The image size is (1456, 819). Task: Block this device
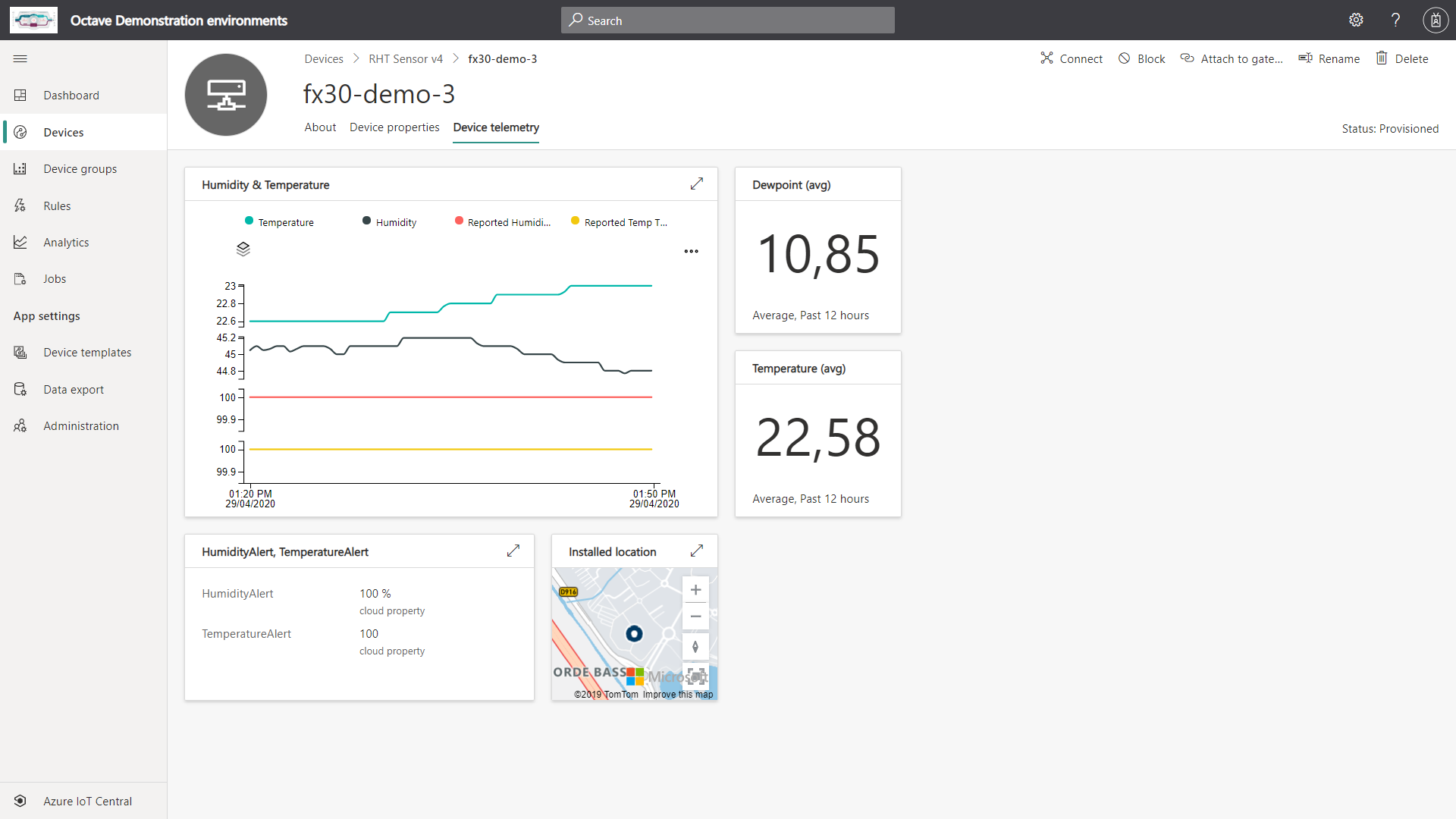[x=1141, y=58]
